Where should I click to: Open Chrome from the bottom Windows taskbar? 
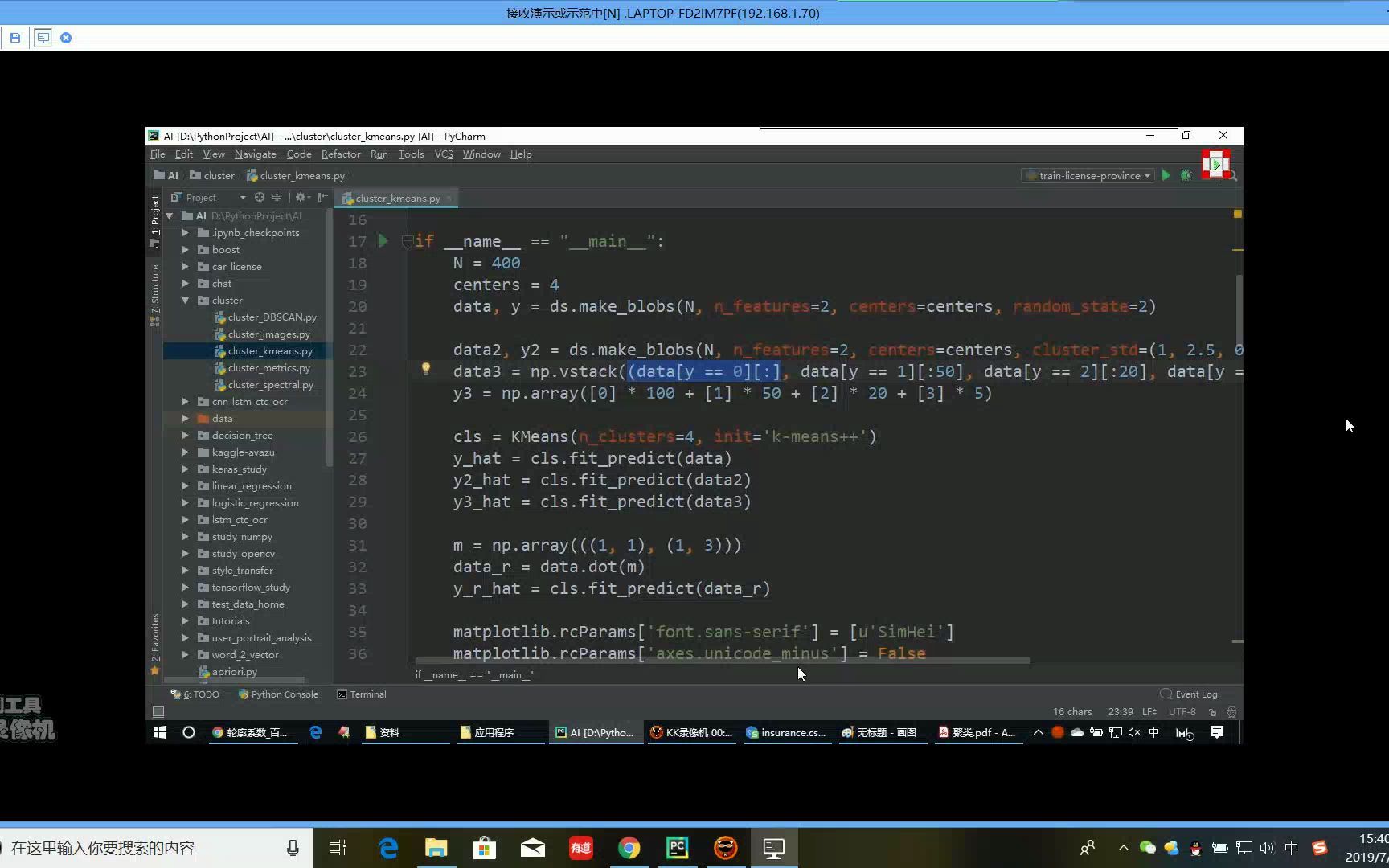[629, 848]
